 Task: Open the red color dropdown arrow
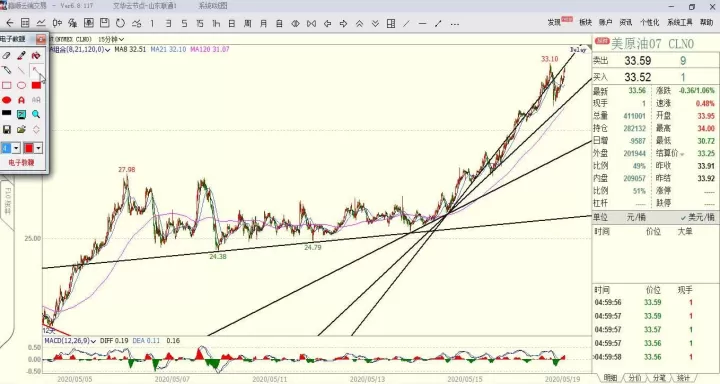pos(38,148)
